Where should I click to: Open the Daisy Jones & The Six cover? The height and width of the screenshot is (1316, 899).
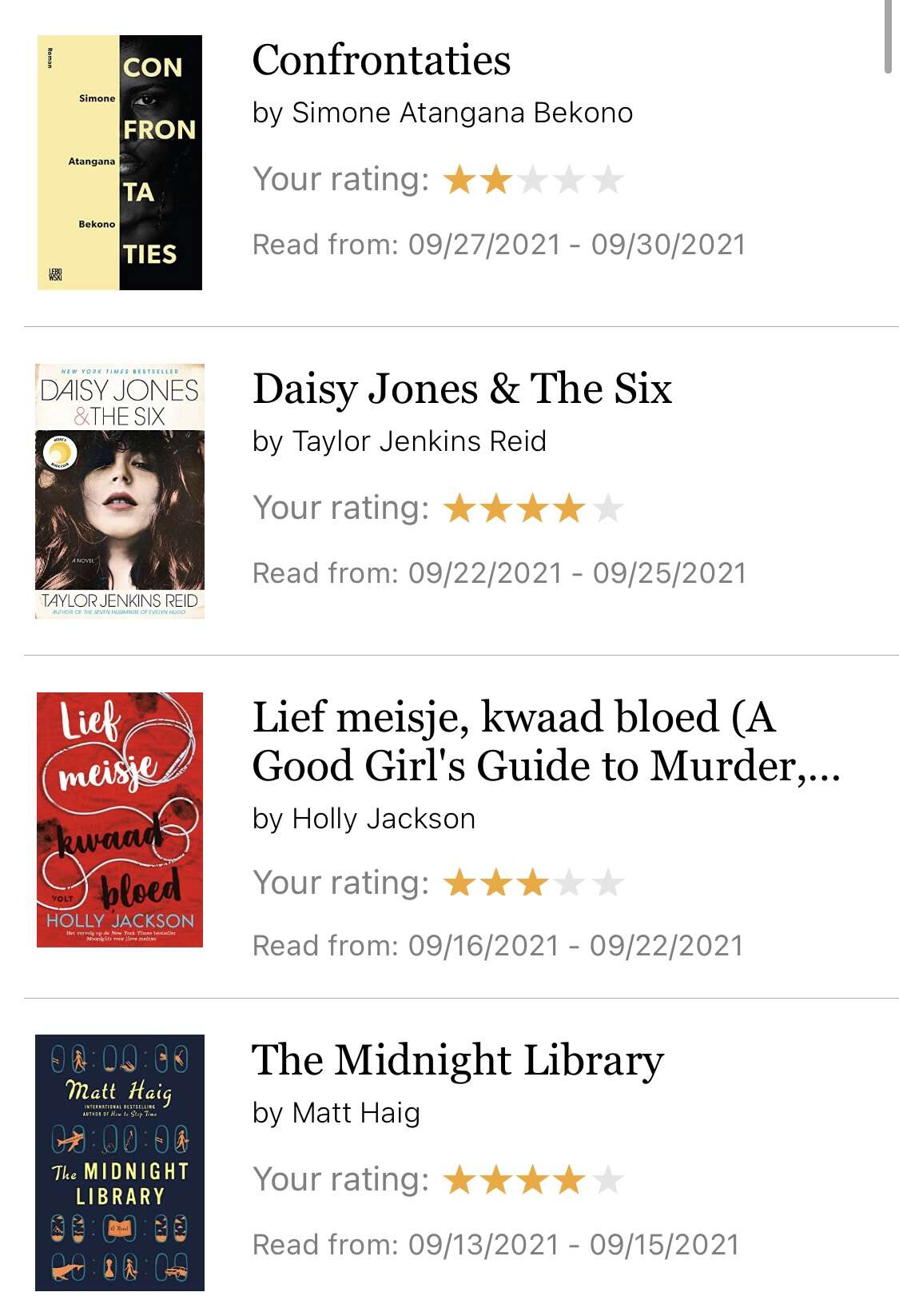[x=120, y=491]
